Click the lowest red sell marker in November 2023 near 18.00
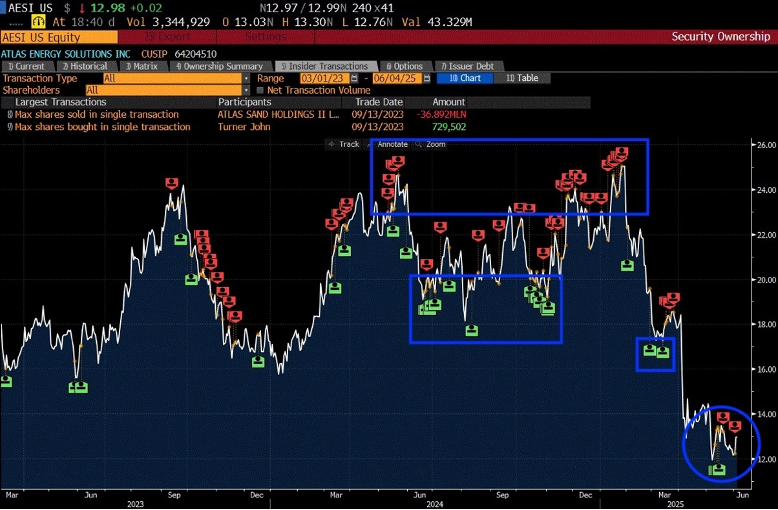 pyautogui.click(x=235, y=316)
